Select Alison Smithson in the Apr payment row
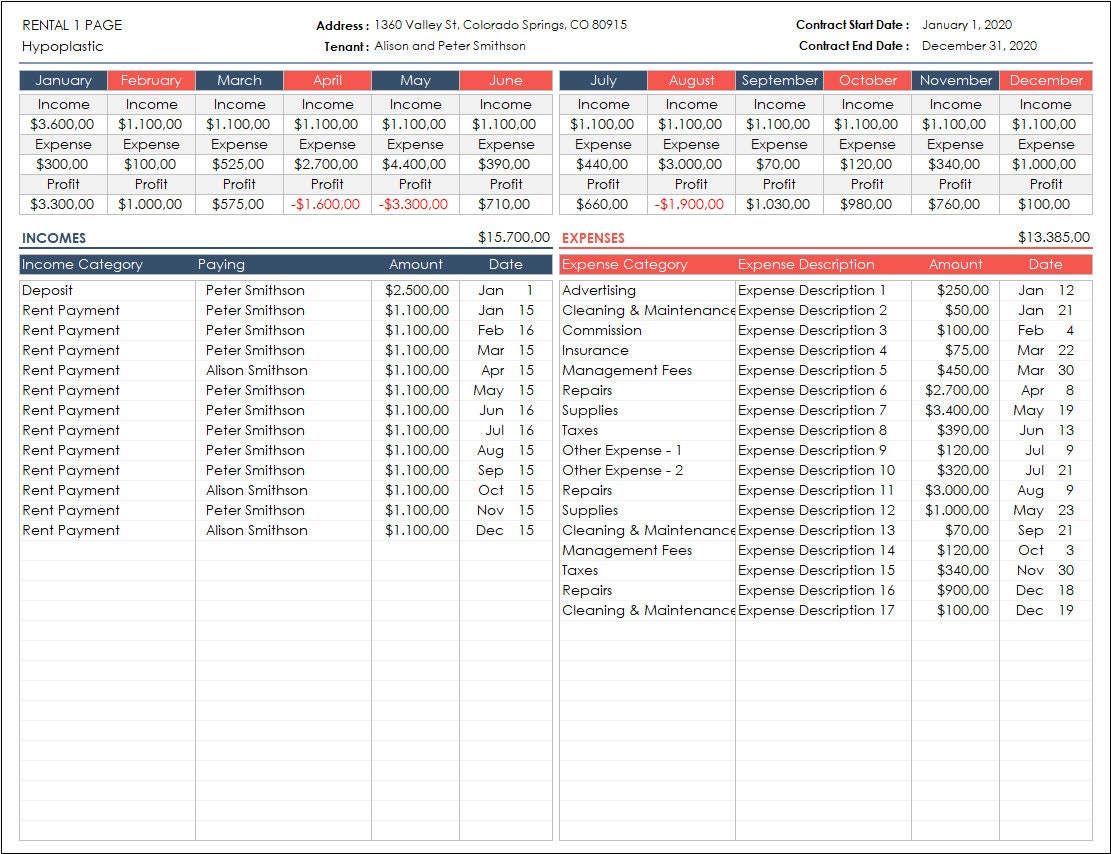 click(x=256, y=371)
